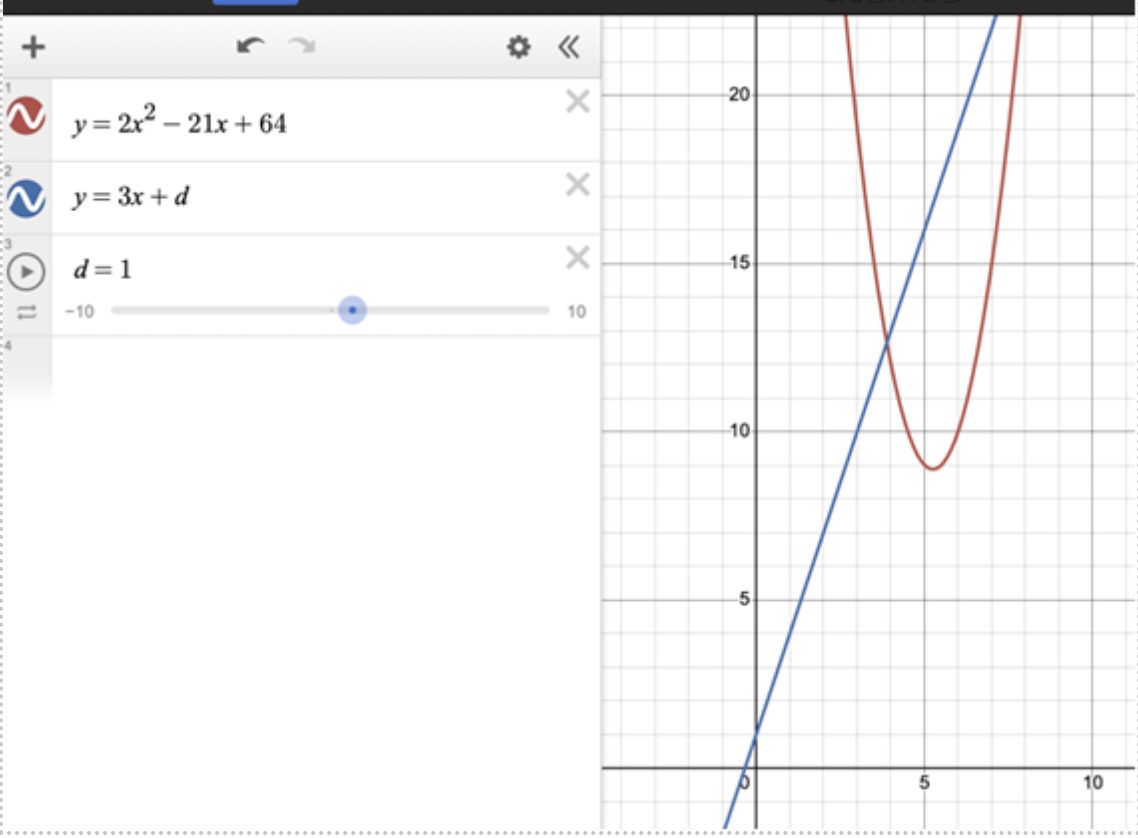Click the d slider thumb

point(353,311)
